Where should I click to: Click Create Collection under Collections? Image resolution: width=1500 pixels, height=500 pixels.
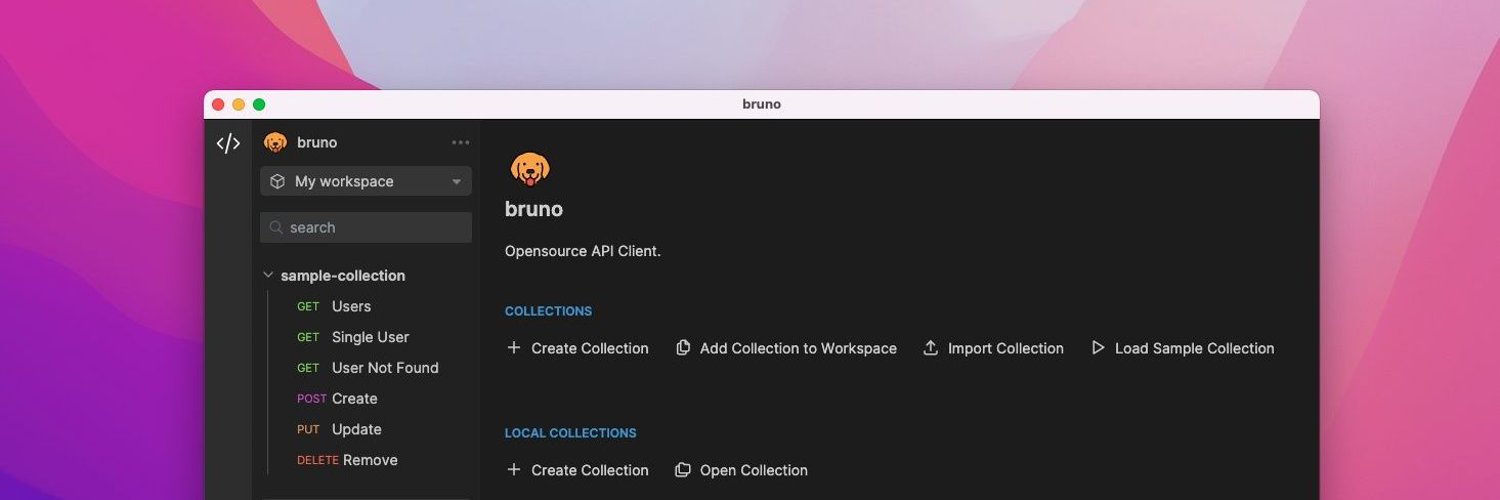pos(589,348)
